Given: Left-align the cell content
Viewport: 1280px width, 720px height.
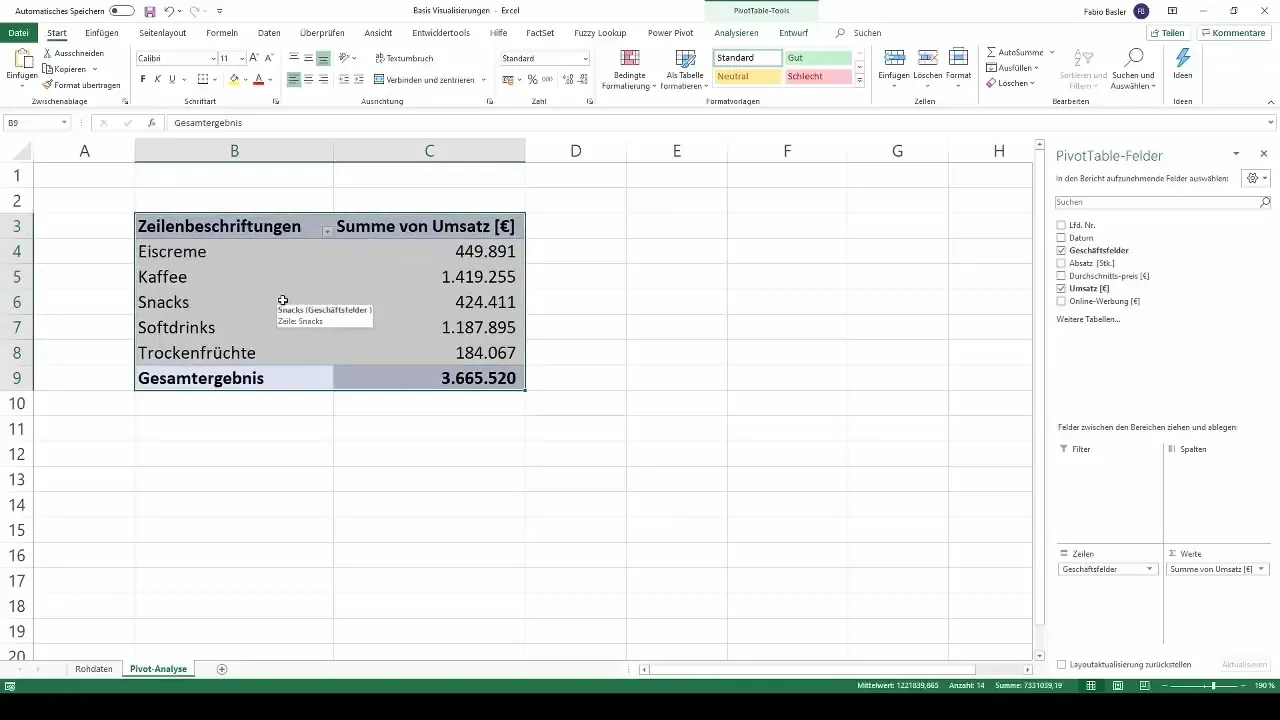Looking at the screenshot, I should coord(294,79).
